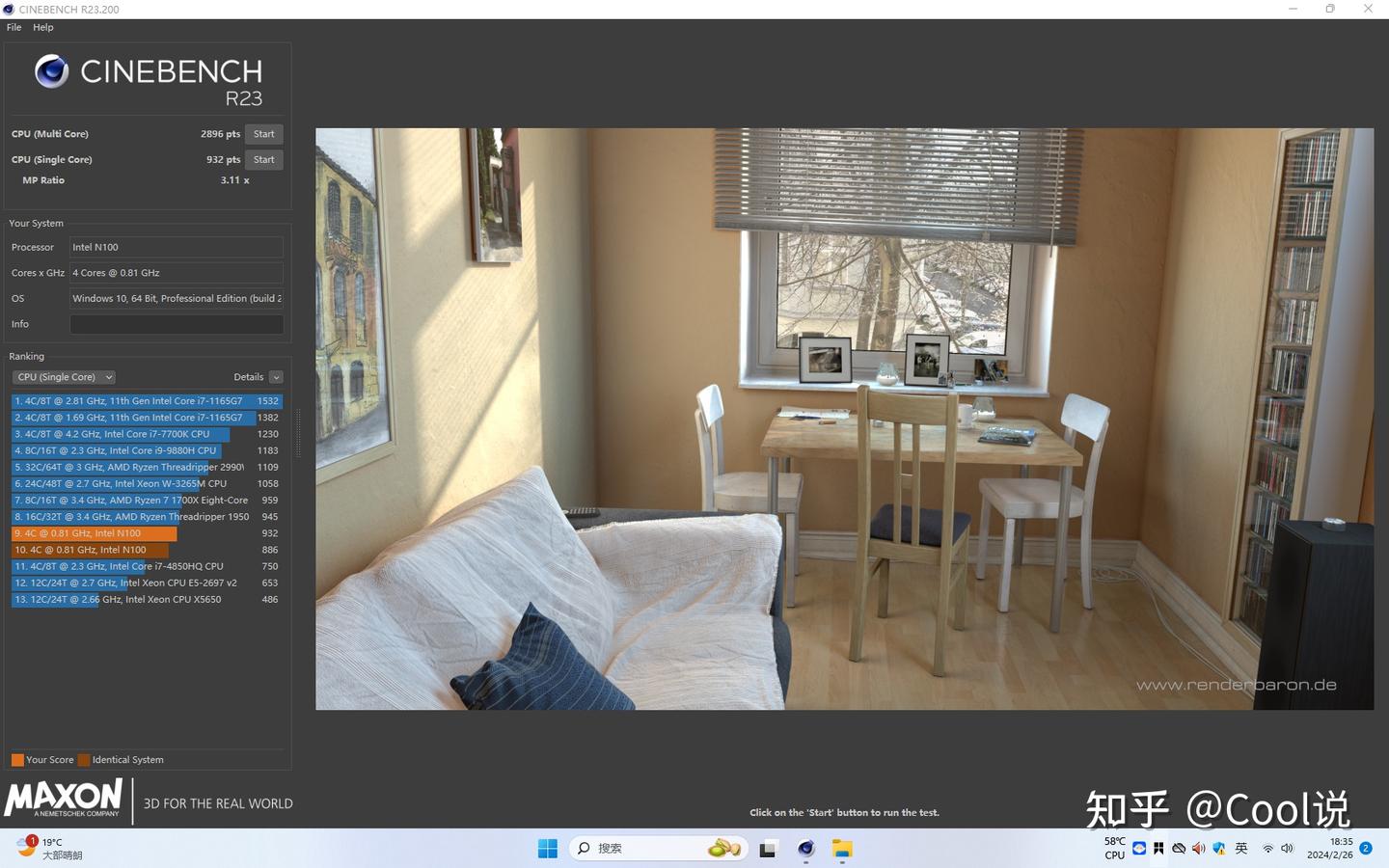
Task: Click the OS field showing Windows 10
Action: [177, 299]
